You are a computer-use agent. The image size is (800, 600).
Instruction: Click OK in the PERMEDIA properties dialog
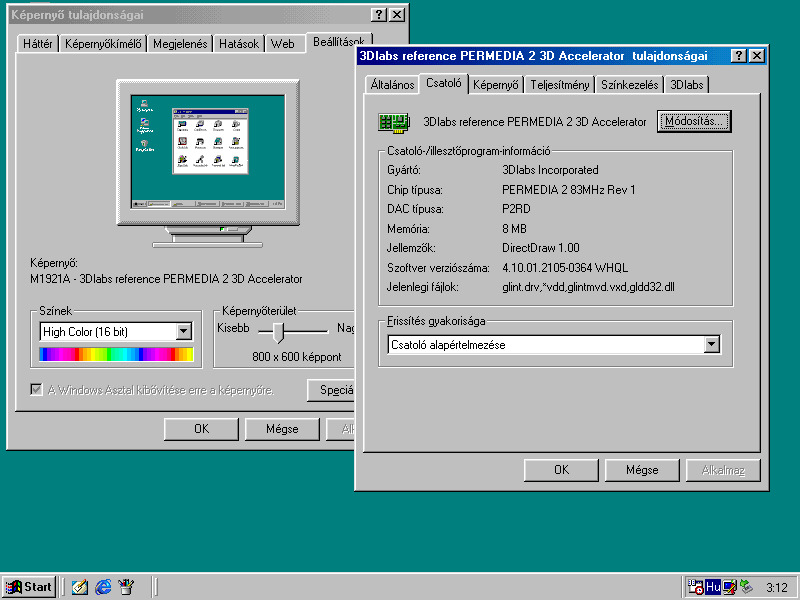[561, 470]
